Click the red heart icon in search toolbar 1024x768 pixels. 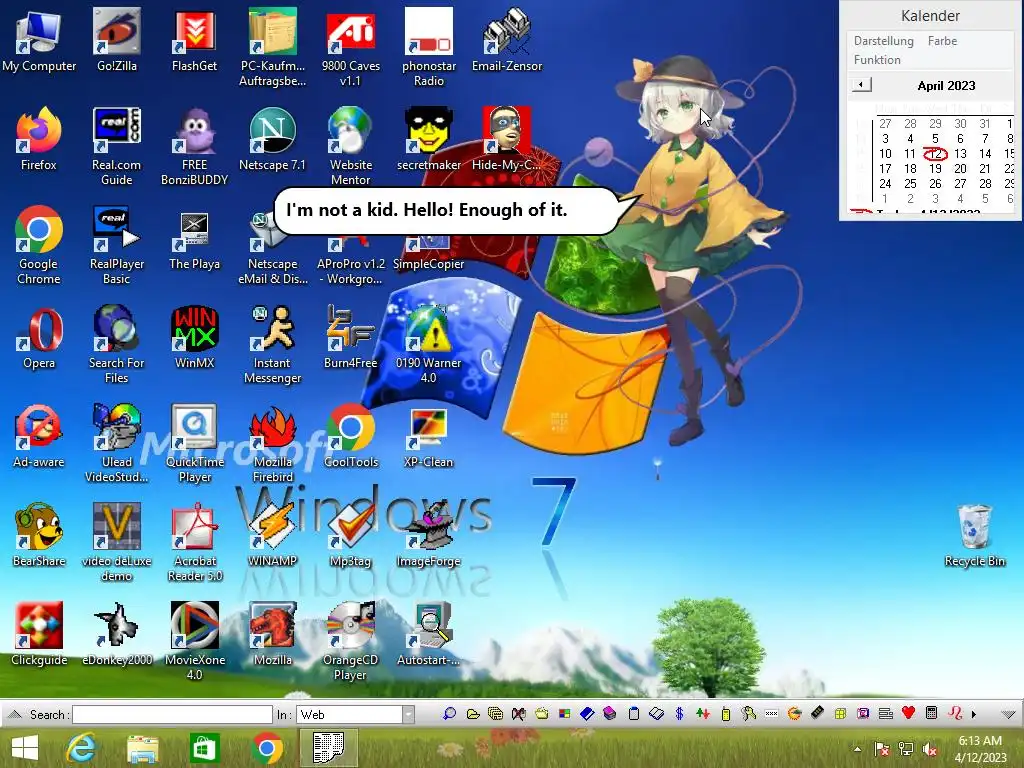tap(908, 713)
